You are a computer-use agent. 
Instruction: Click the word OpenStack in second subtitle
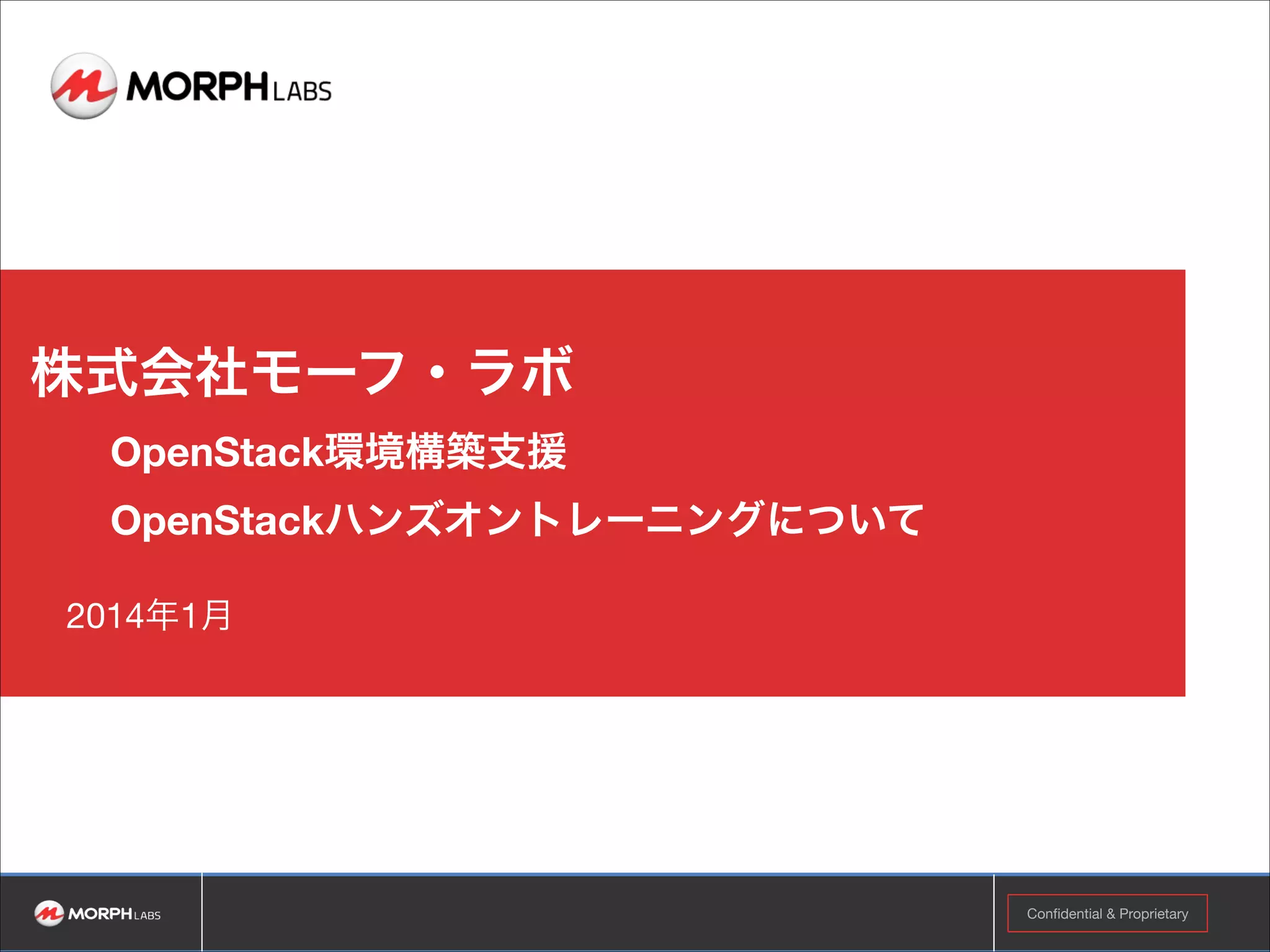pos(217,520)
